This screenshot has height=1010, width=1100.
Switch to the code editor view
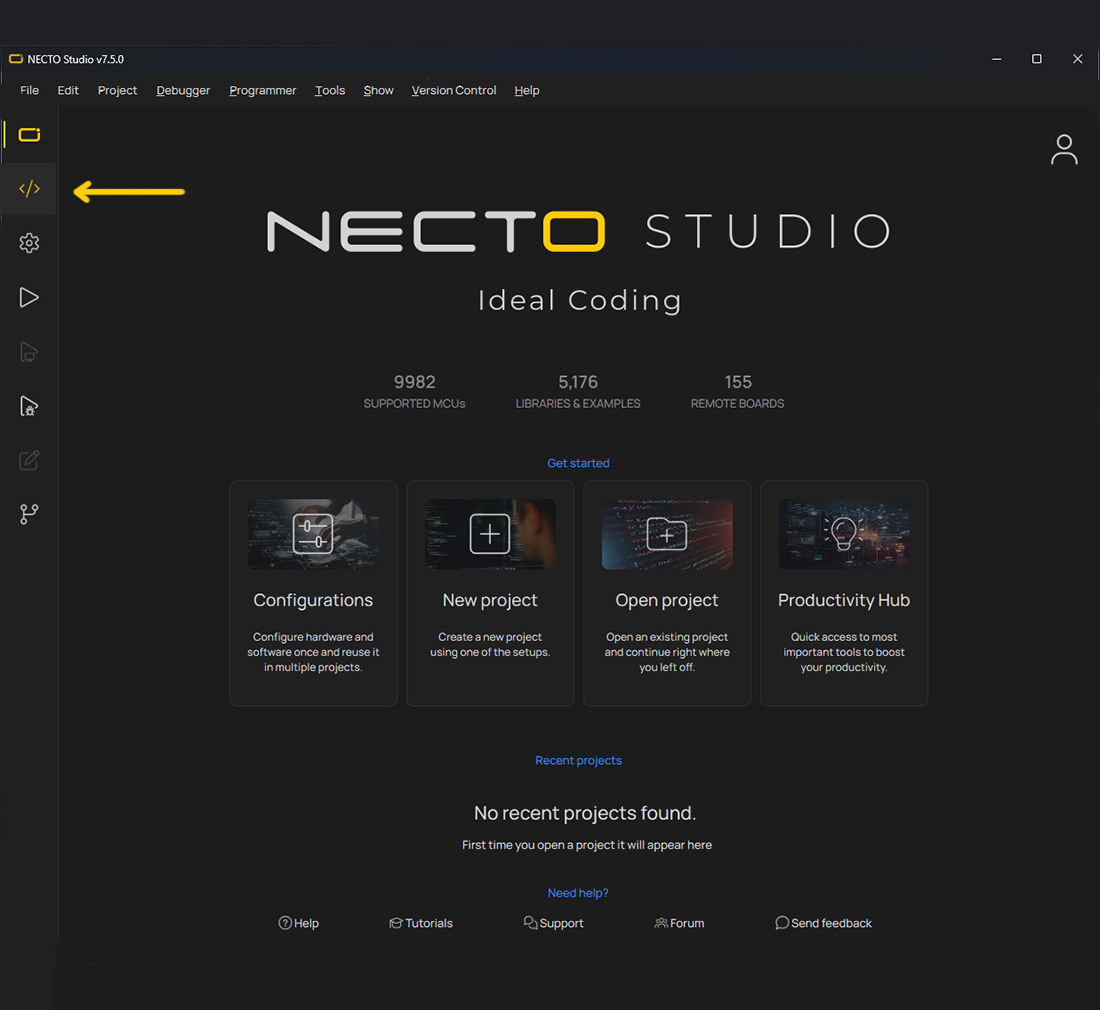coord(29,189)
